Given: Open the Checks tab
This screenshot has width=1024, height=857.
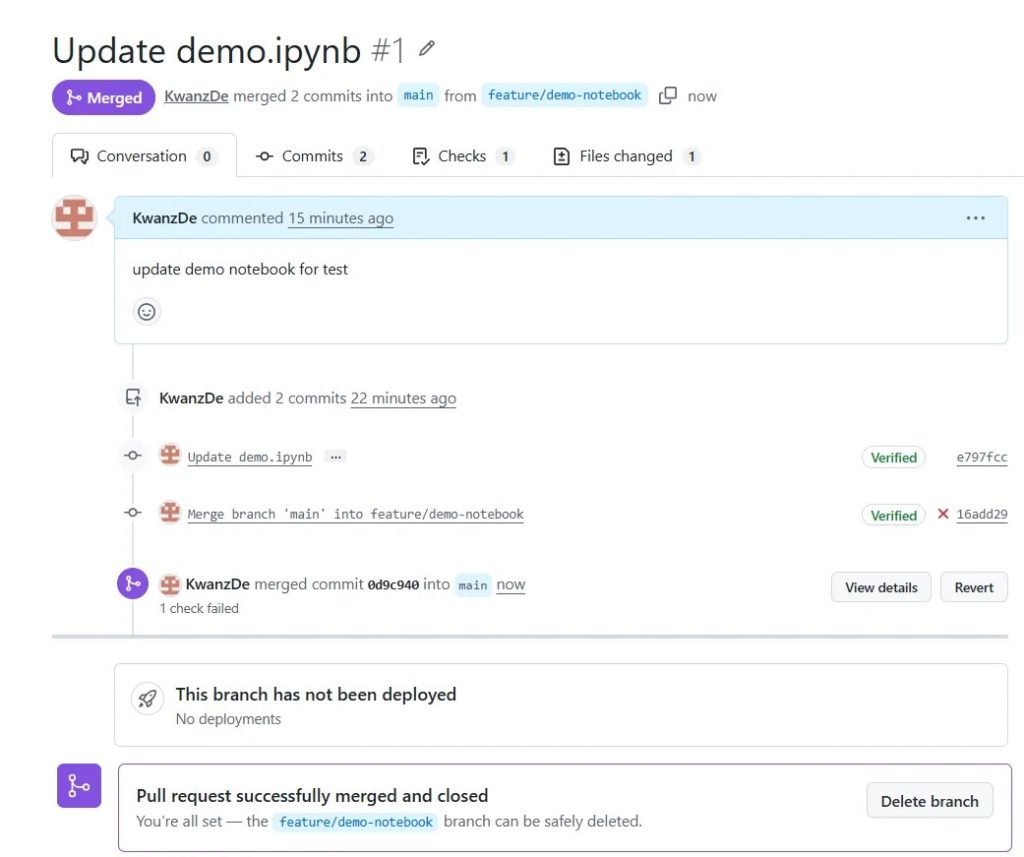Looking at the screenshot, I should click(463, 156).
